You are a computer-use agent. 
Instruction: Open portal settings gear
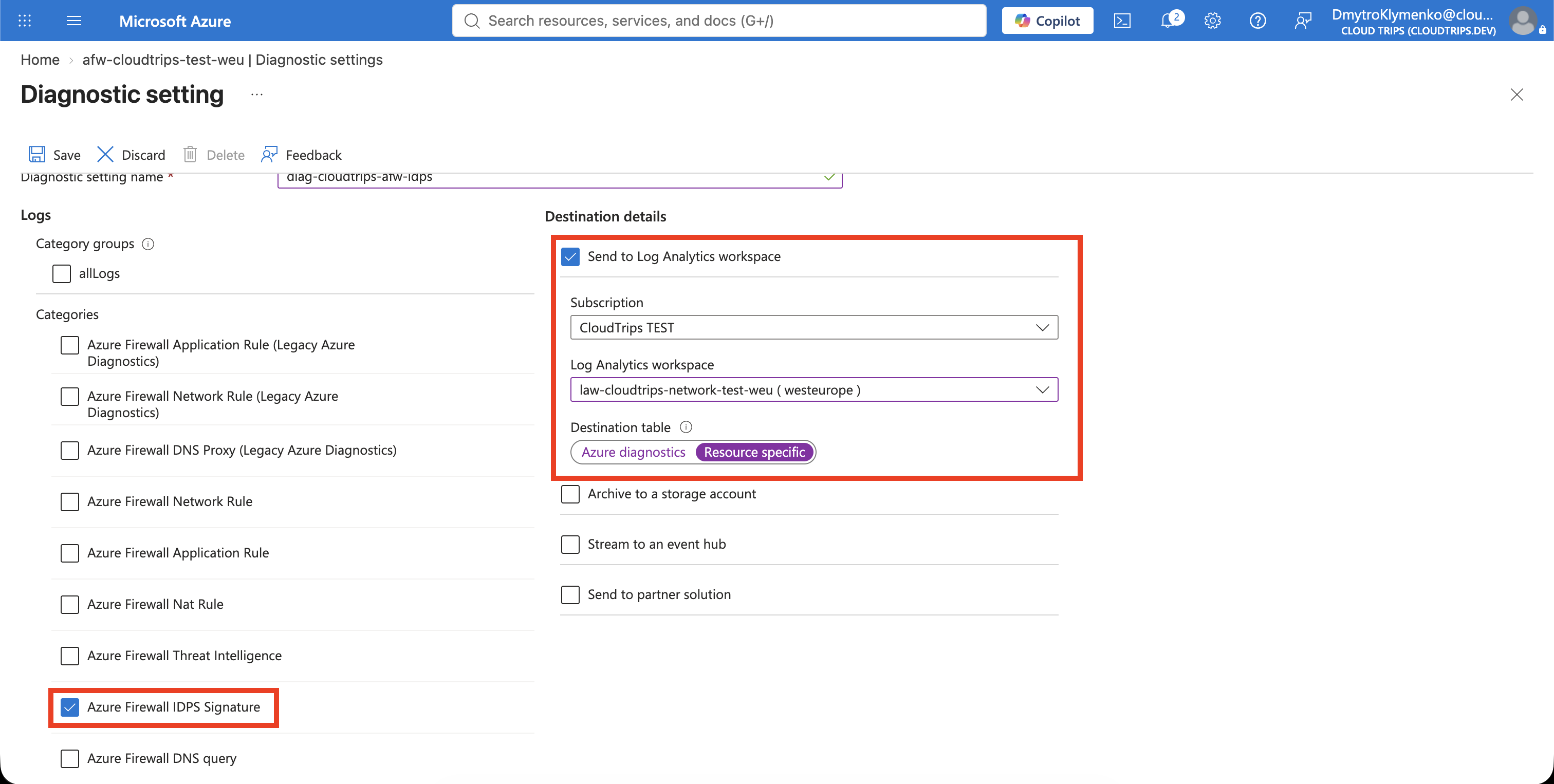(x=1213, y=21)
